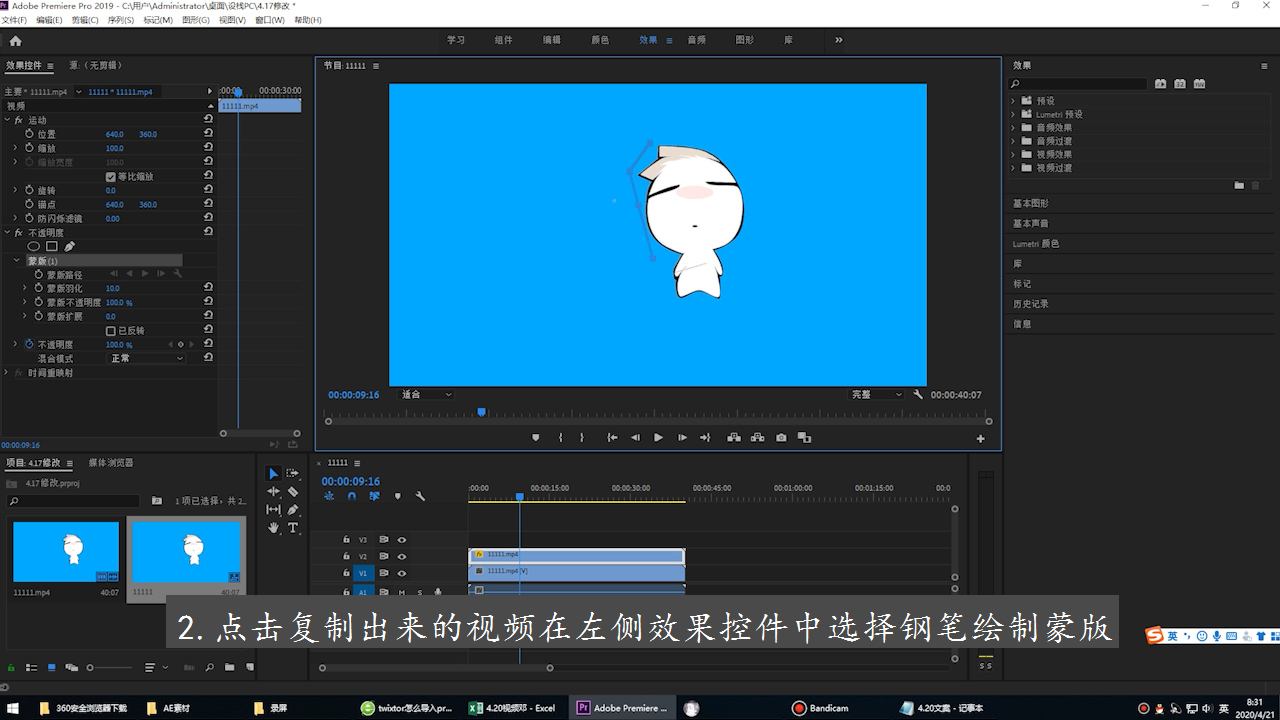Image resolution: width=1280 pixels, height=720 pixels.
Task: Collapse the Mask (1) group
Action: (x=16, y=260)
